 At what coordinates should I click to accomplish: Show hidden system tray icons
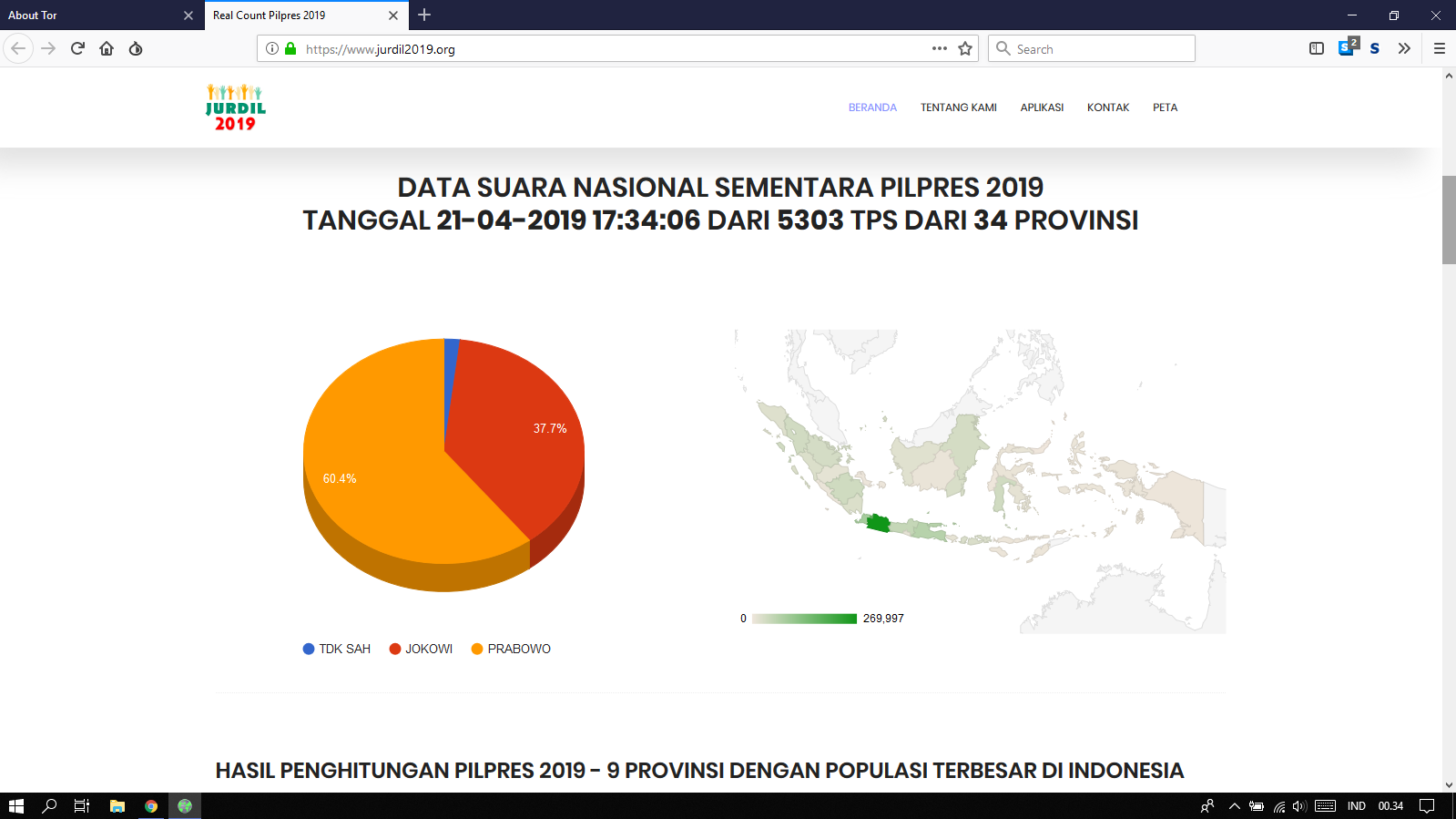1235,806
